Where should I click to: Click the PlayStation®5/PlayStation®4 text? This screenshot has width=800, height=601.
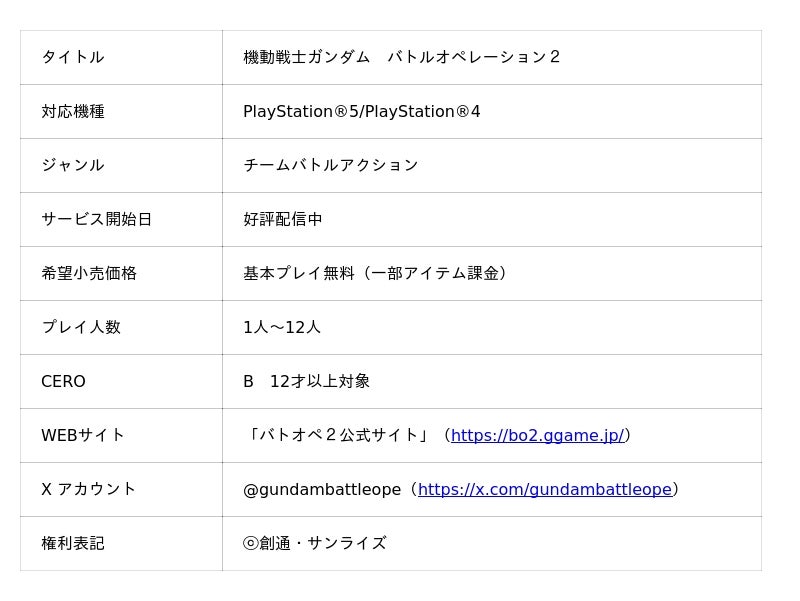click(x=361, y=111)
